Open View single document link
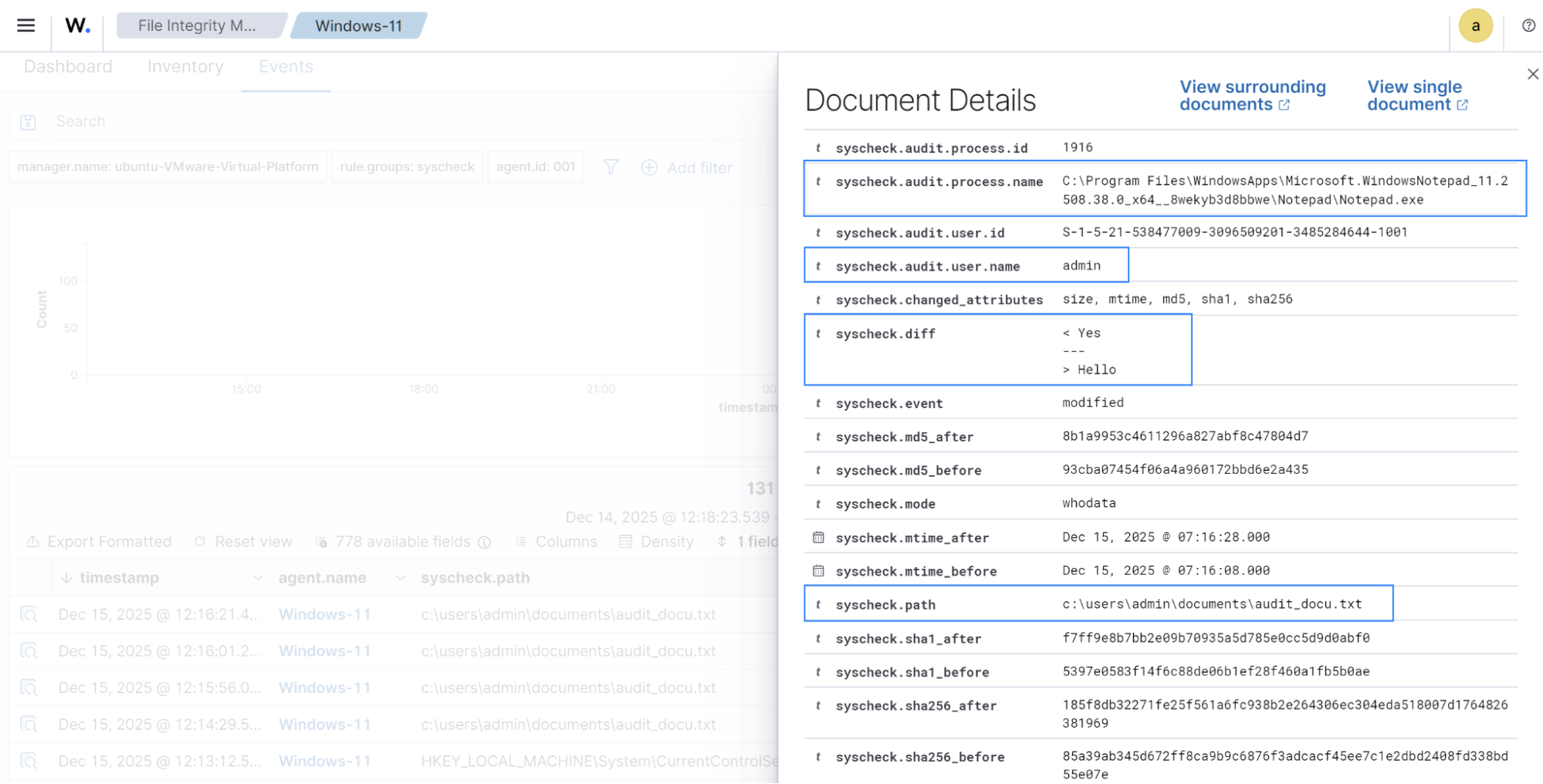Viewport: 1543px width, 784px height. 1416,96
